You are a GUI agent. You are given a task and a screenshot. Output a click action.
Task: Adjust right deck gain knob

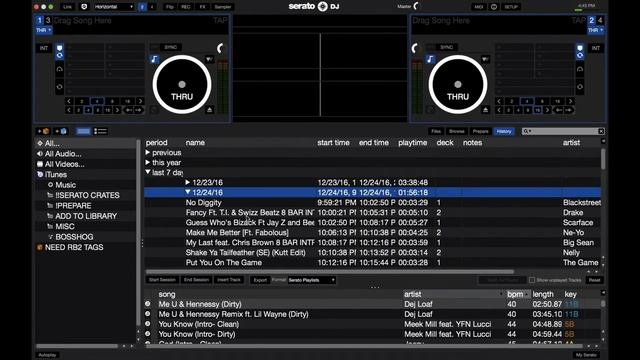pyautogui.click(x=415, y=49)
